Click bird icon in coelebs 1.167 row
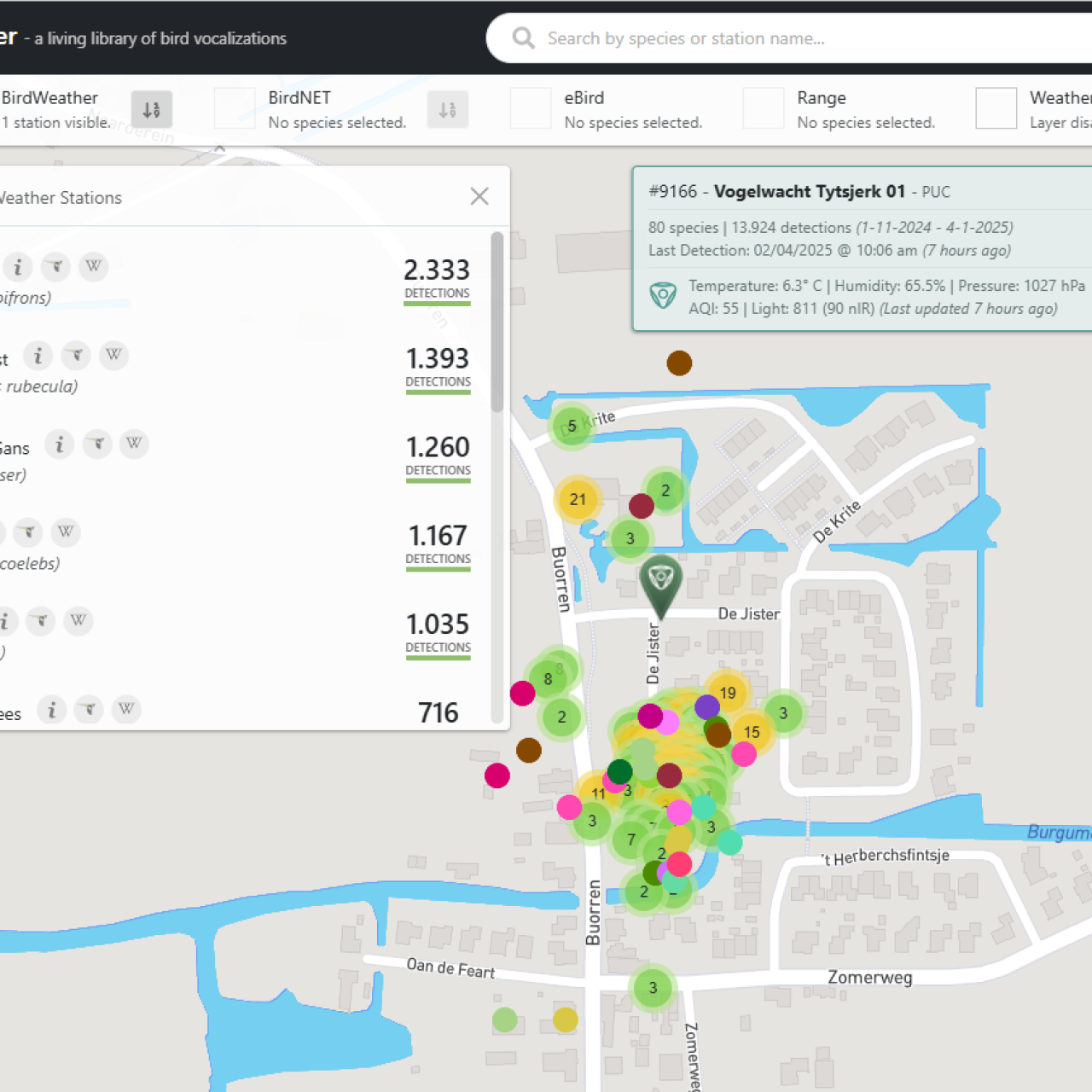Viewport: 1092px width, 1092px height. click(28, 533)
